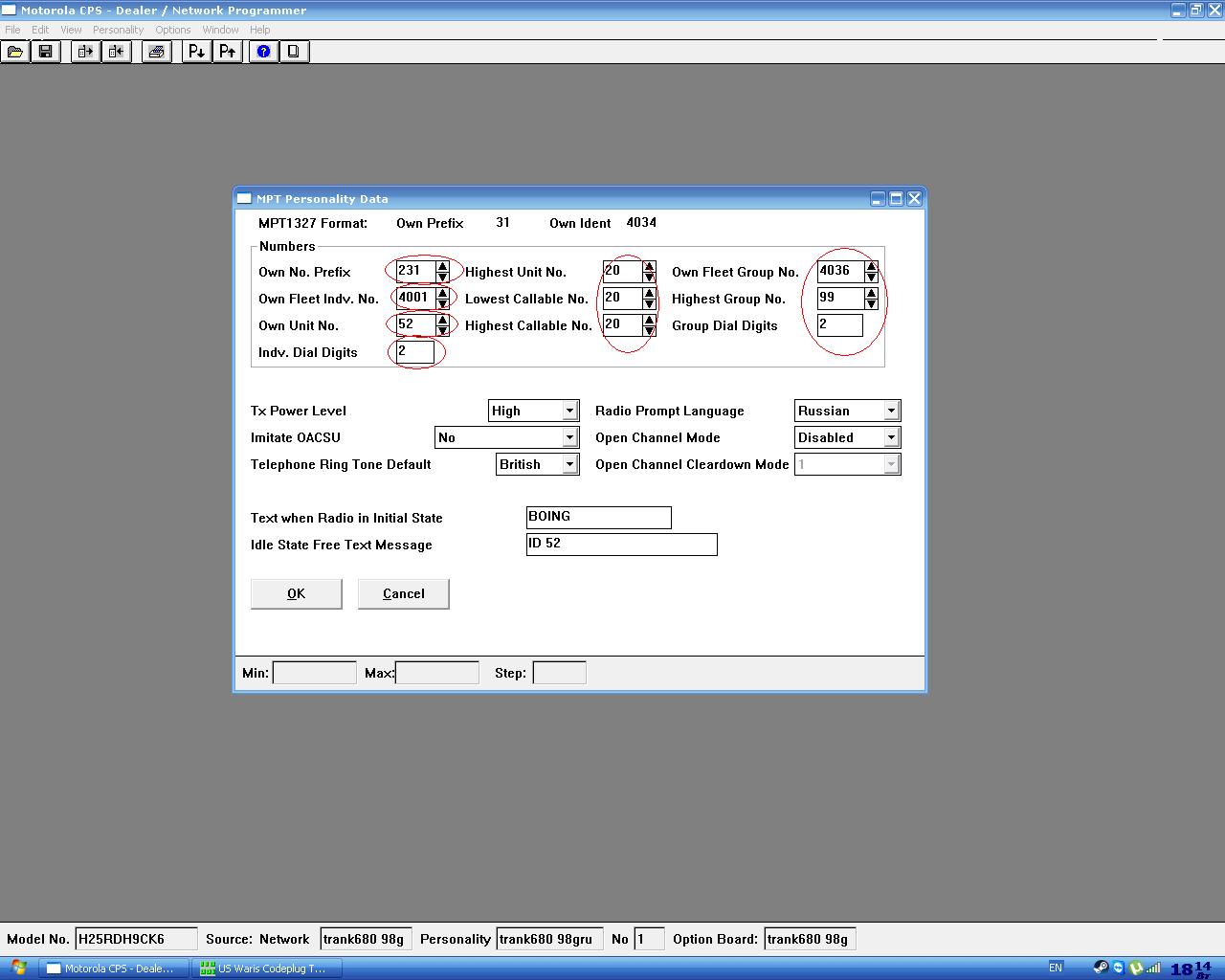1225x980 pixels.
Task: Click the Open Channel Cleardown Mode dropdown
Action: coord(847,464)
